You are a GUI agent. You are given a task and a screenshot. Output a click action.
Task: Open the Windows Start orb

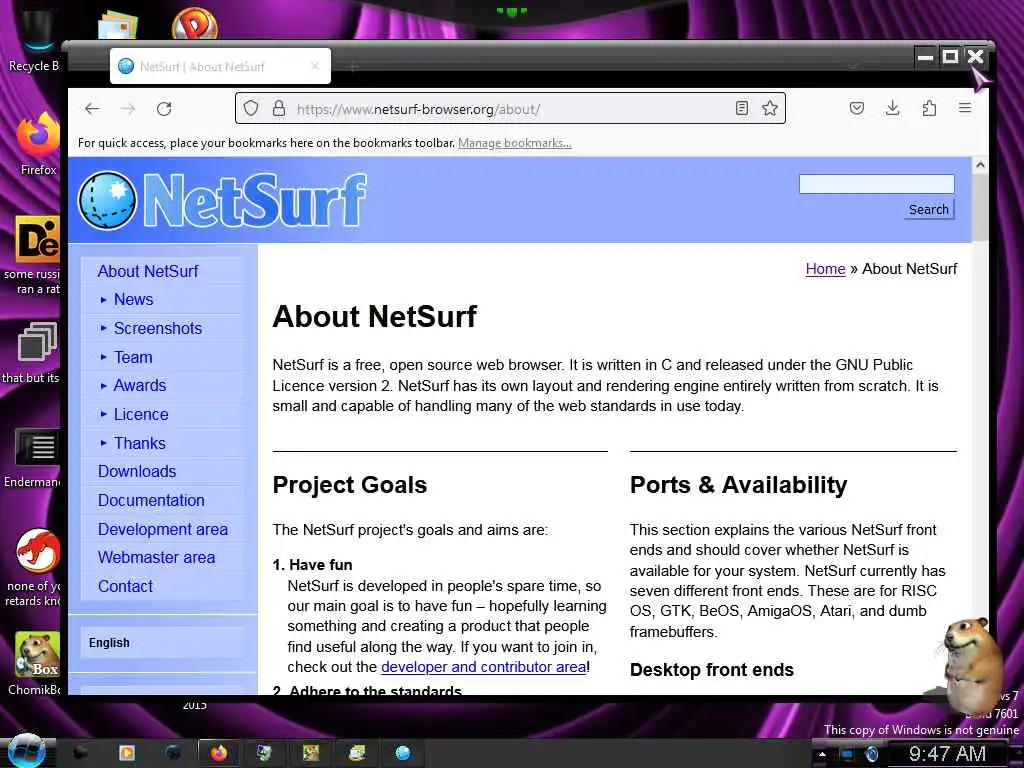tap(27, 752)
